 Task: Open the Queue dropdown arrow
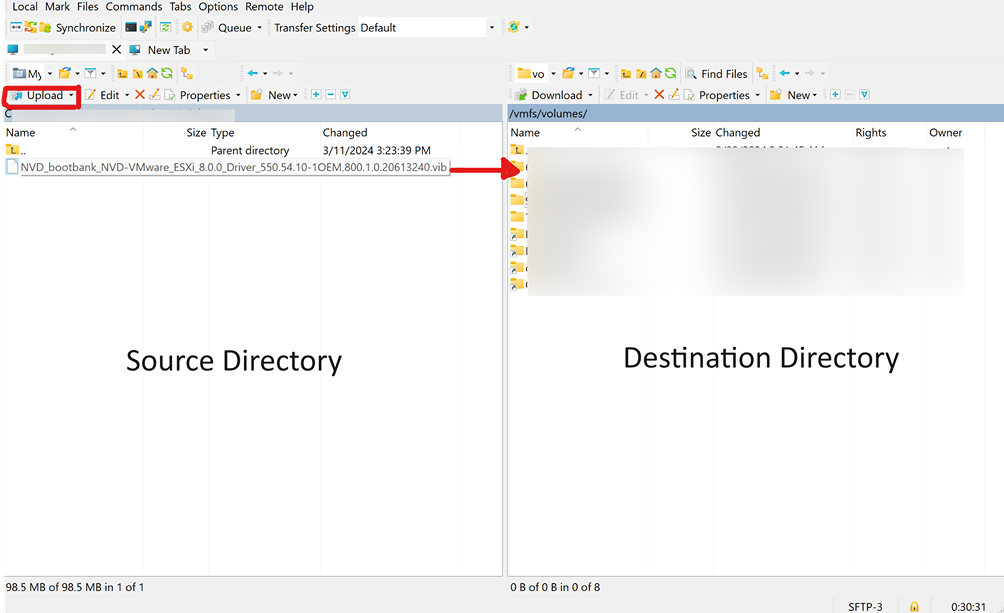[260, 28]
